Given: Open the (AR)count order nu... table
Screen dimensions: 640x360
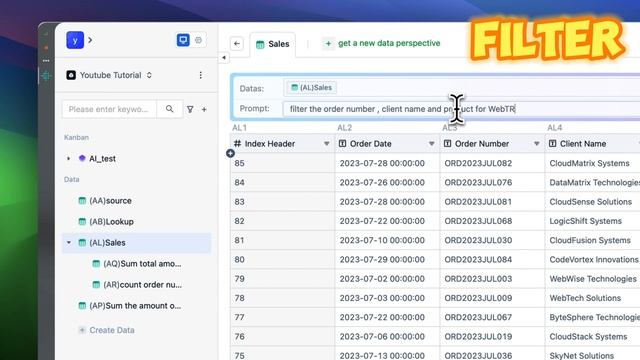Looking at the screenshot, I should pyautogui.click(x=142, y=284).
